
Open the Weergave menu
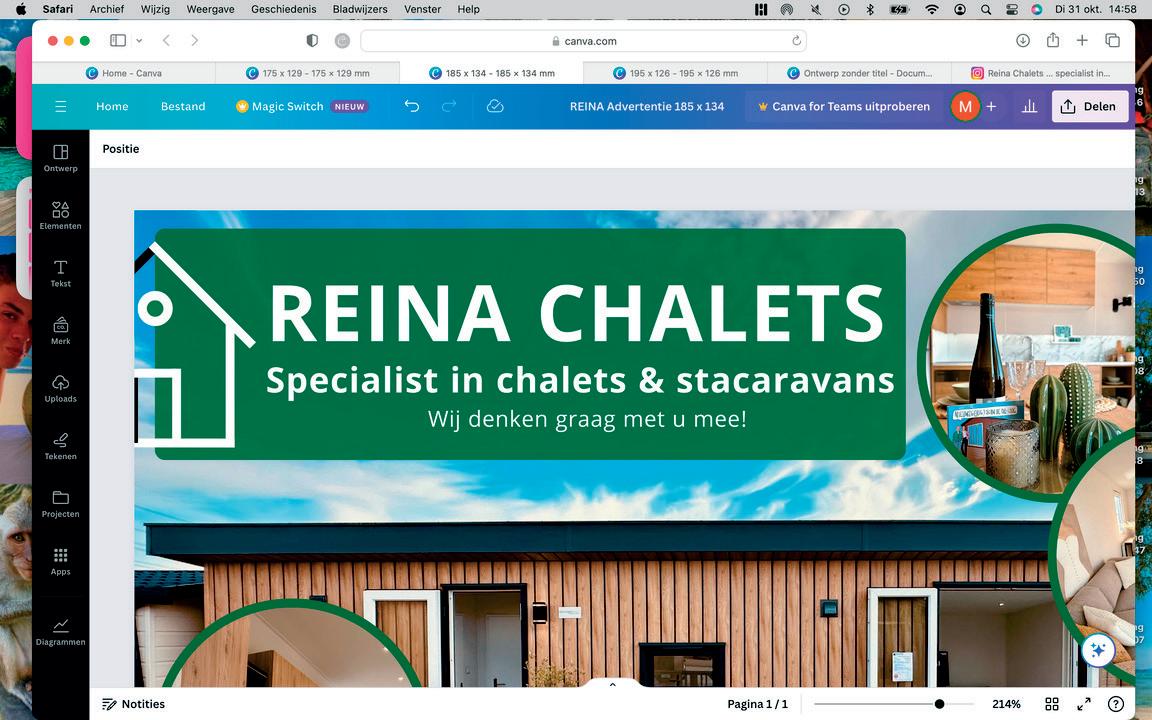[211, 9]
